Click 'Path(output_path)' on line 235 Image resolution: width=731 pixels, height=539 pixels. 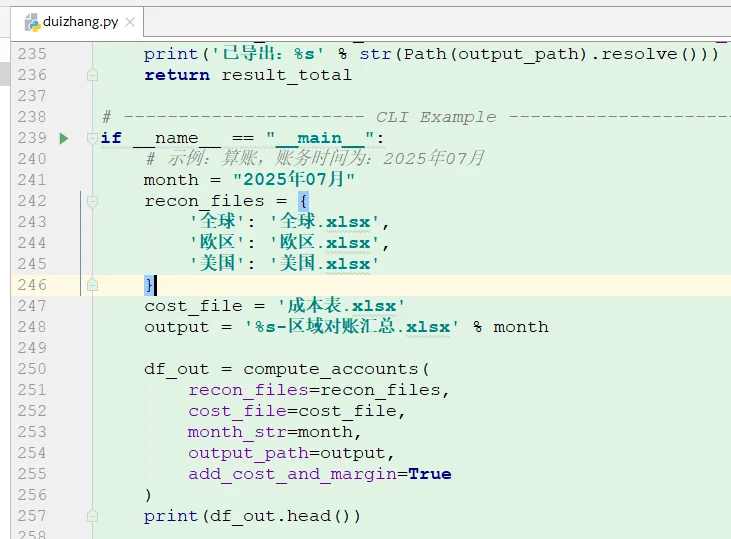pos(495,54)
